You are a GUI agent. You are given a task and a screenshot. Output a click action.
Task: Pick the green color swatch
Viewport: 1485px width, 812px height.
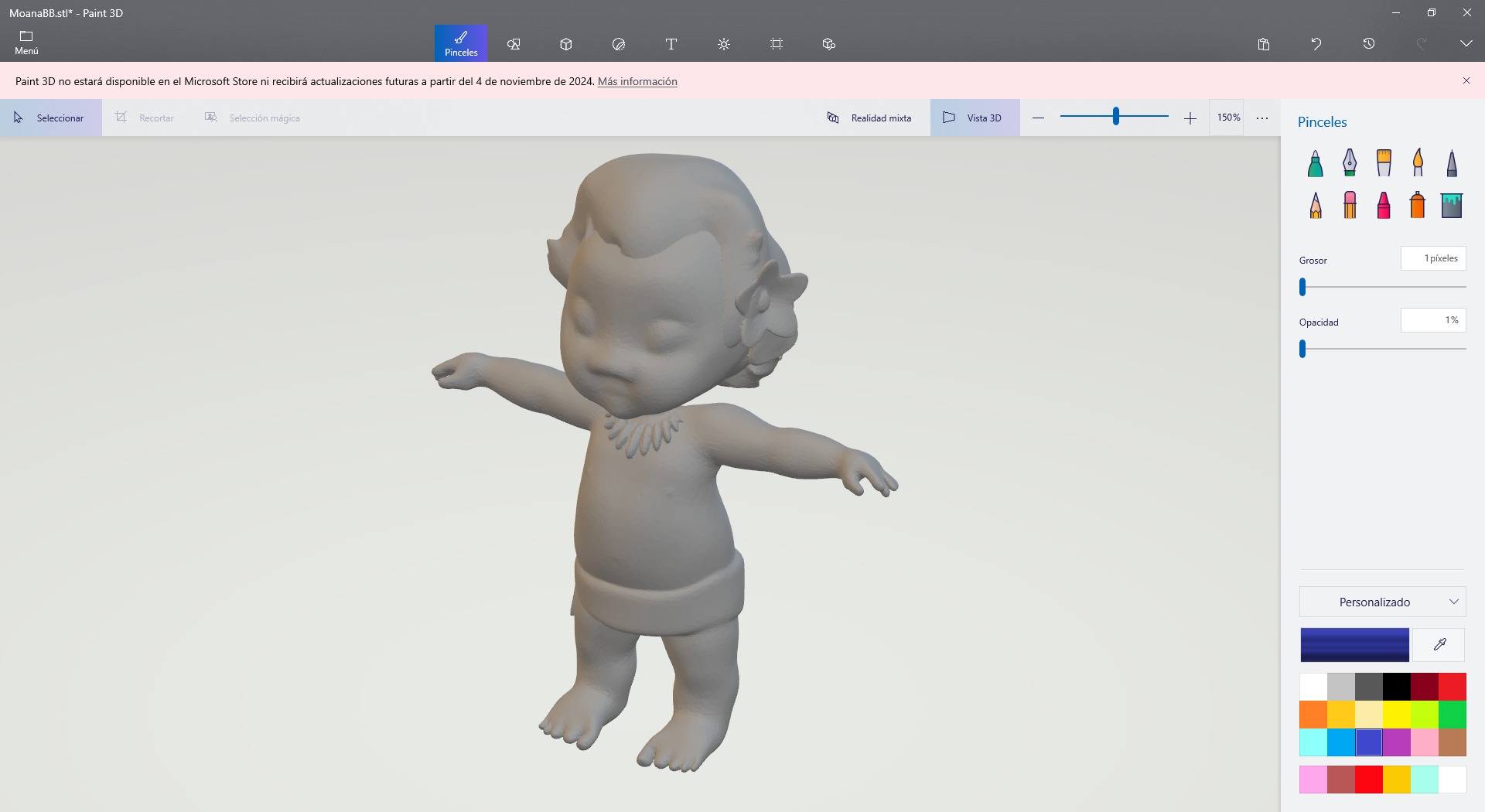[x=1453, y=715]
